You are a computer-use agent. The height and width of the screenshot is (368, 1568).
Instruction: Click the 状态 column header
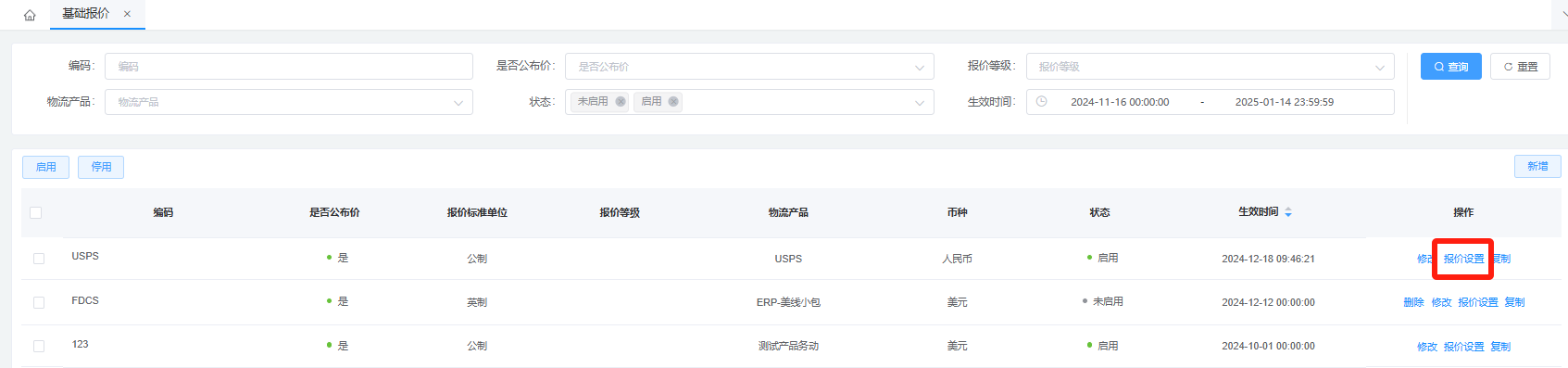pyautogui.click(x=1099, y=212)
